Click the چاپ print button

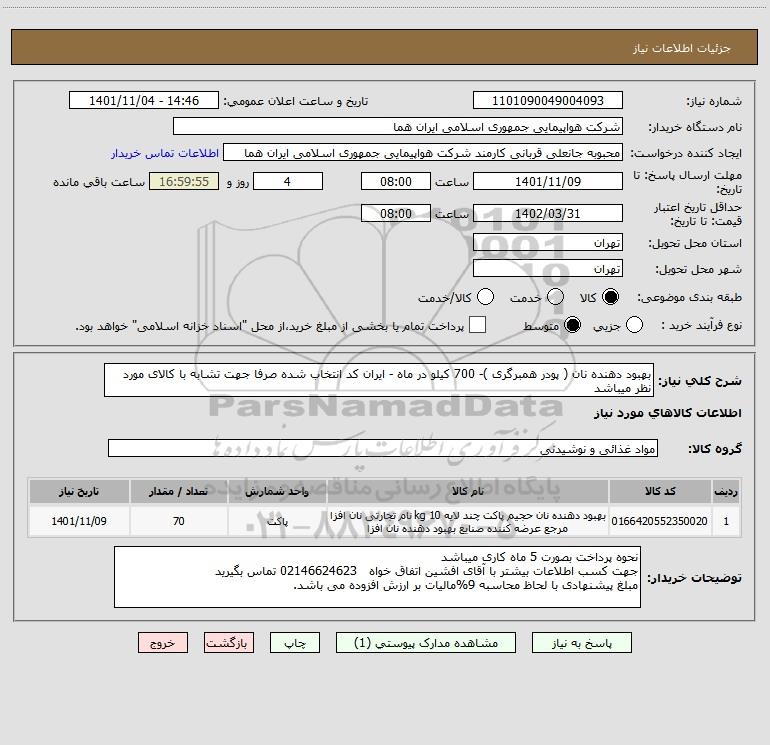[295, 643]
